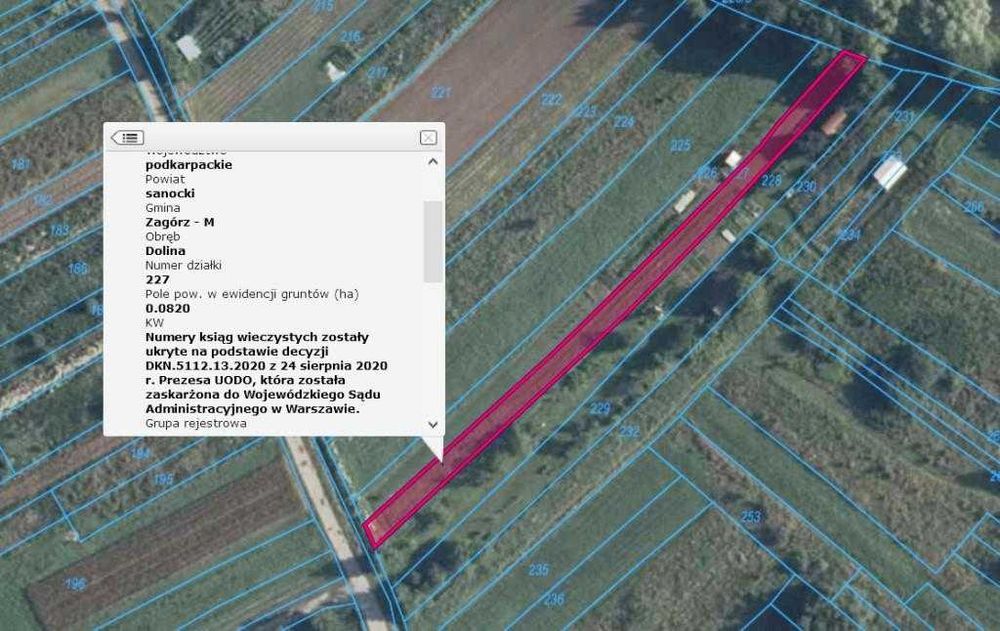Screen dimensions: 1000x631
Task: Click the popup scrollbar up arrow
Action: pyautogui.click(x=433, y=161)
